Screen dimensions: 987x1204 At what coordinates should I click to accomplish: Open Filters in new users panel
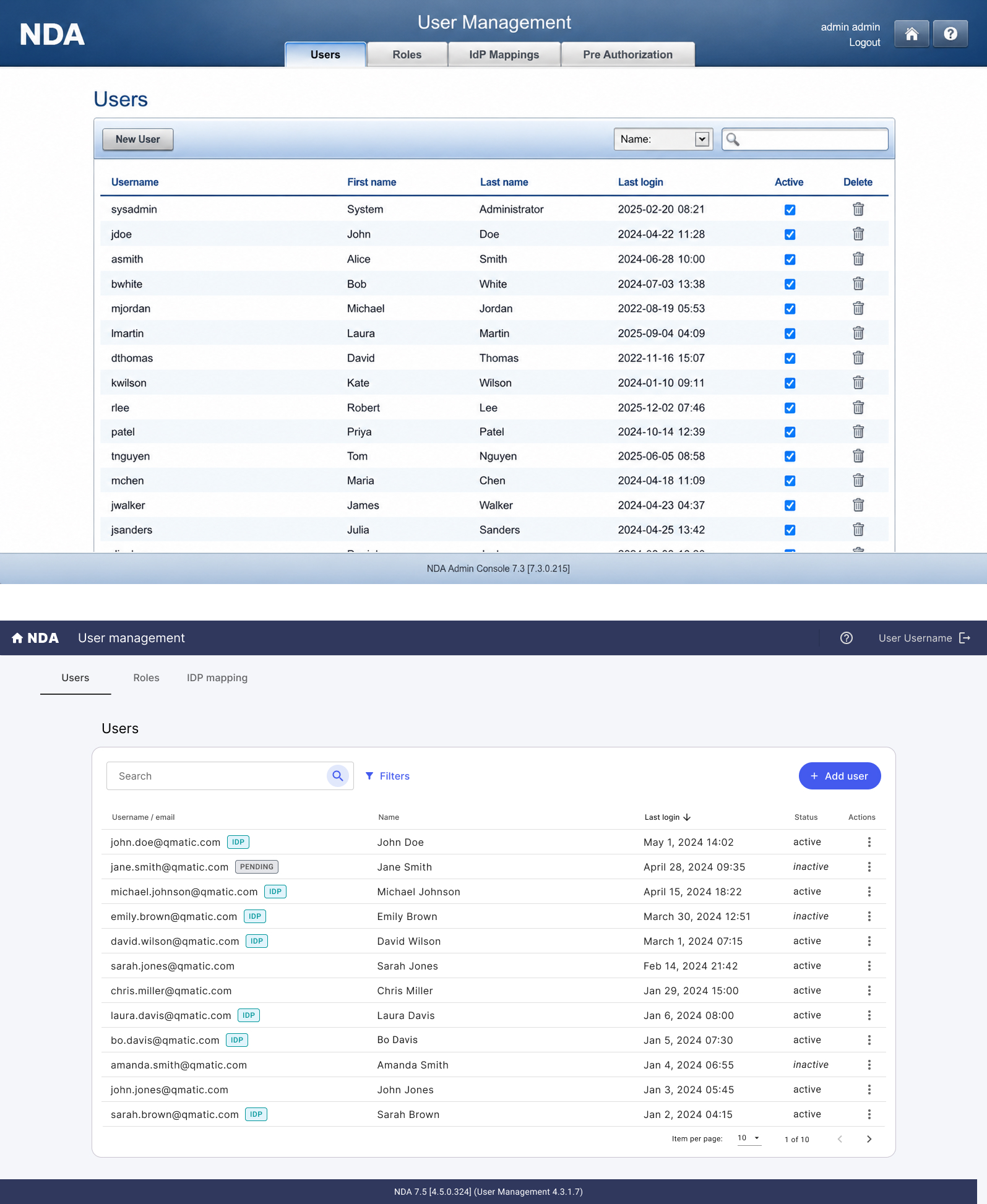pos(387,776)
